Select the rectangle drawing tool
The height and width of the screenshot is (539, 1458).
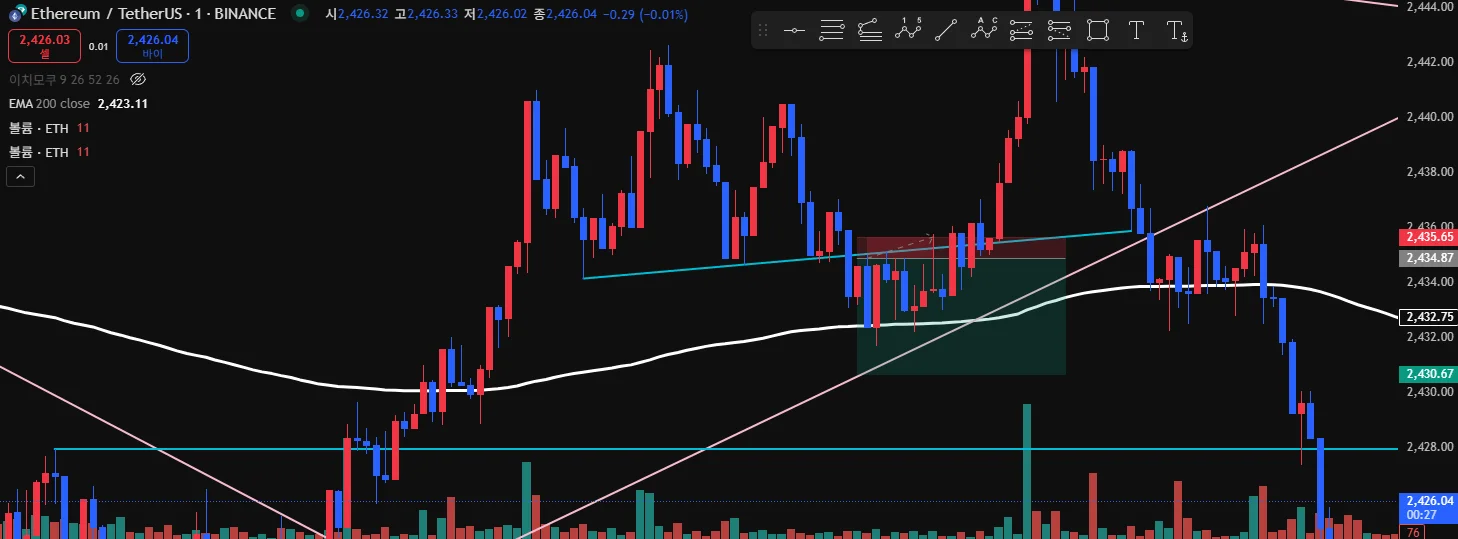[x=1098, y=31]
